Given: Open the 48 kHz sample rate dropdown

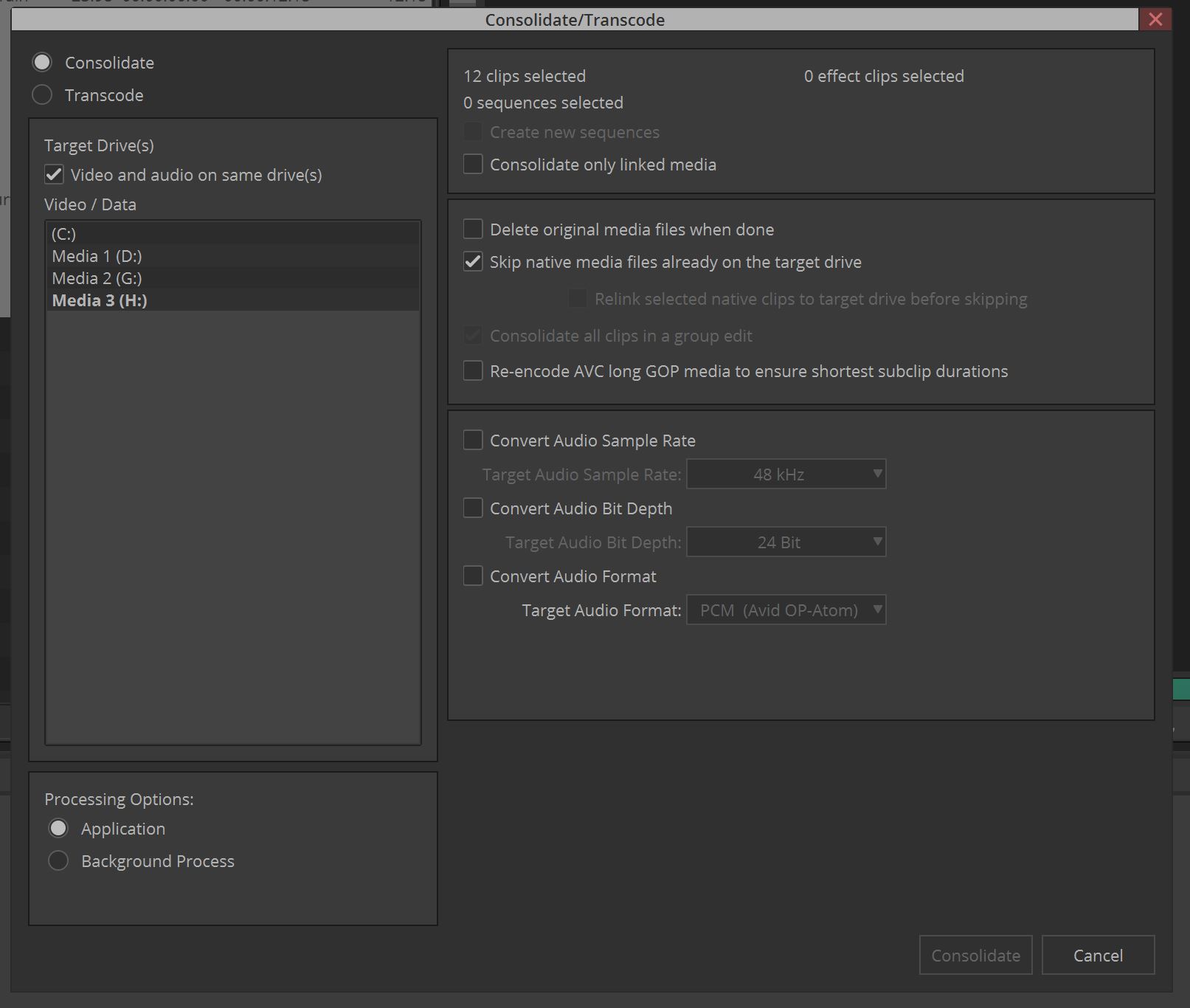Looking at the screenshot, I should pyautogui.click(x=786, y=474).
